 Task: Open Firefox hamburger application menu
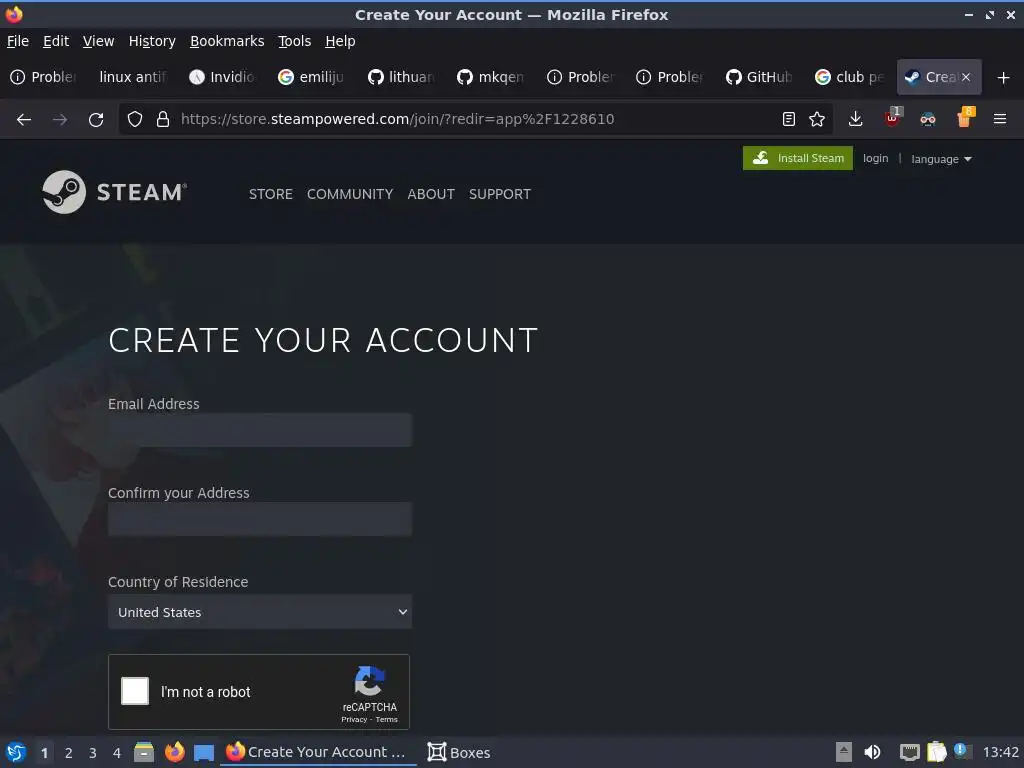(x=1000, y=119)
